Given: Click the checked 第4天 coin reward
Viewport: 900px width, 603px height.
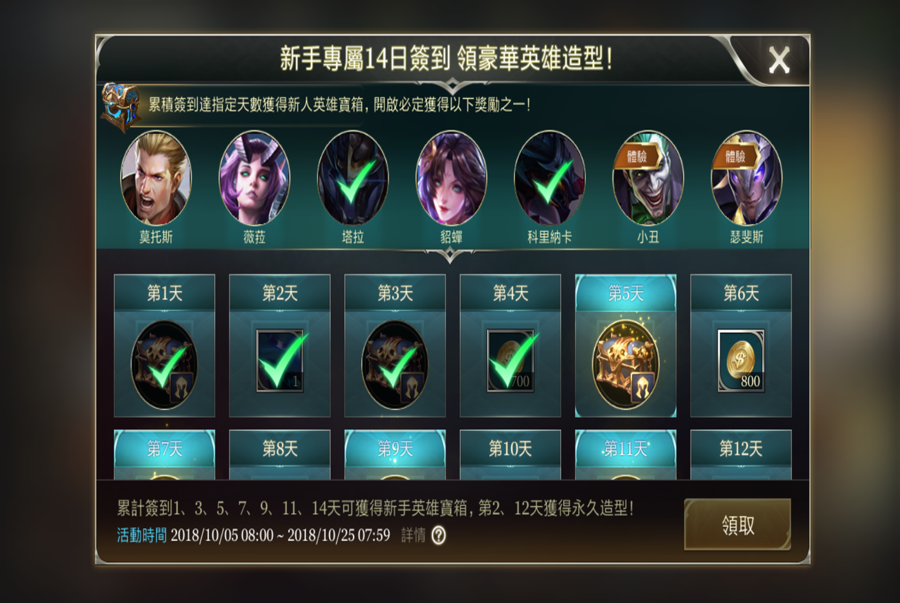Looking at the screenshot, I should [510, 361].
